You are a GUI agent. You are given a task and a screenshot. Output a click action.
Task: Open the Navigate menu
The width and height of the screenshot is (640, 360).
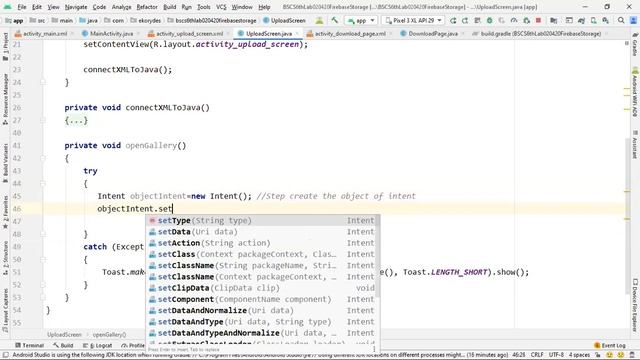76,7
